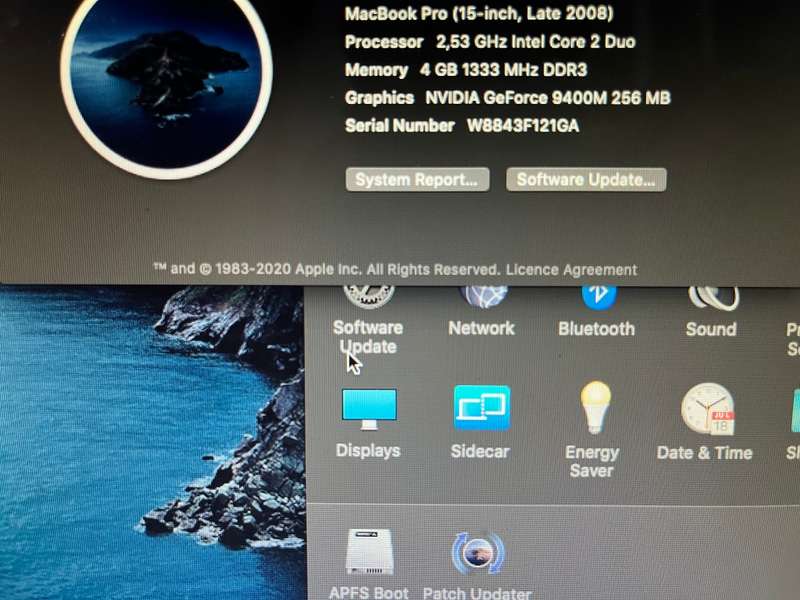Open Sidecar preferences icon
This screenshot has height=600, width=800.
[482, 408]
